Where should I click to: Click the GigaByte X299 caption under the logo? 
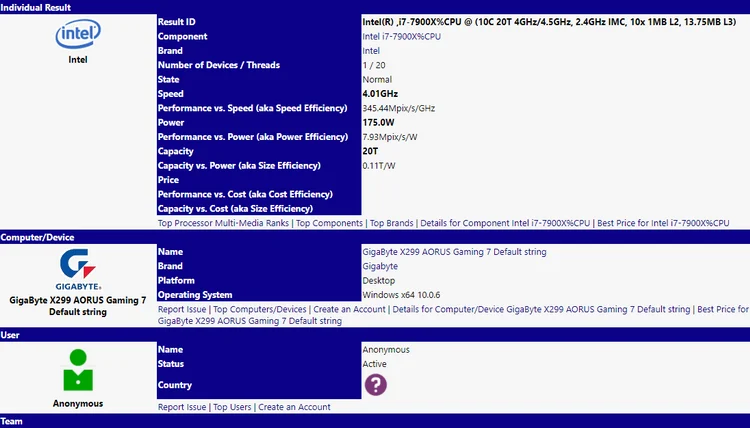pyautogui.click(x=78, y=306)
